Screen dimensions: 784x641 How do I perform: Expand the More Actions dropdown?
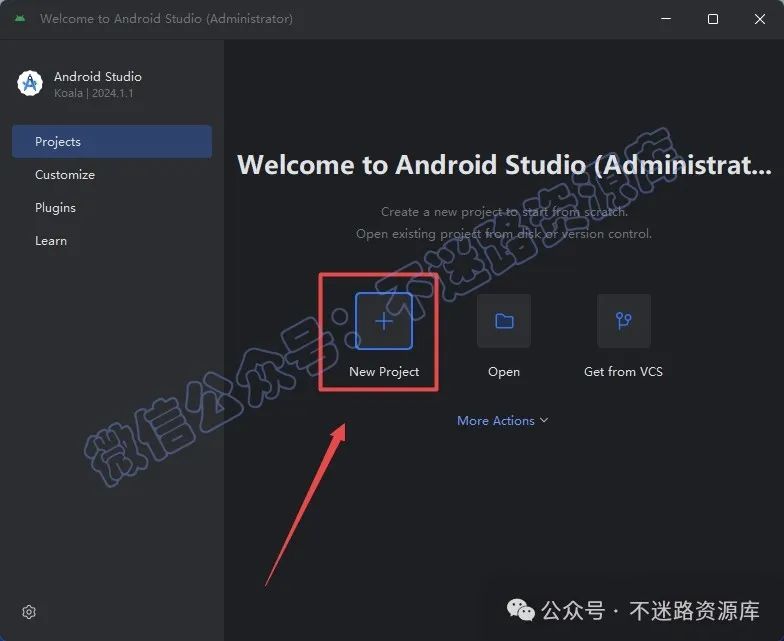502,420
